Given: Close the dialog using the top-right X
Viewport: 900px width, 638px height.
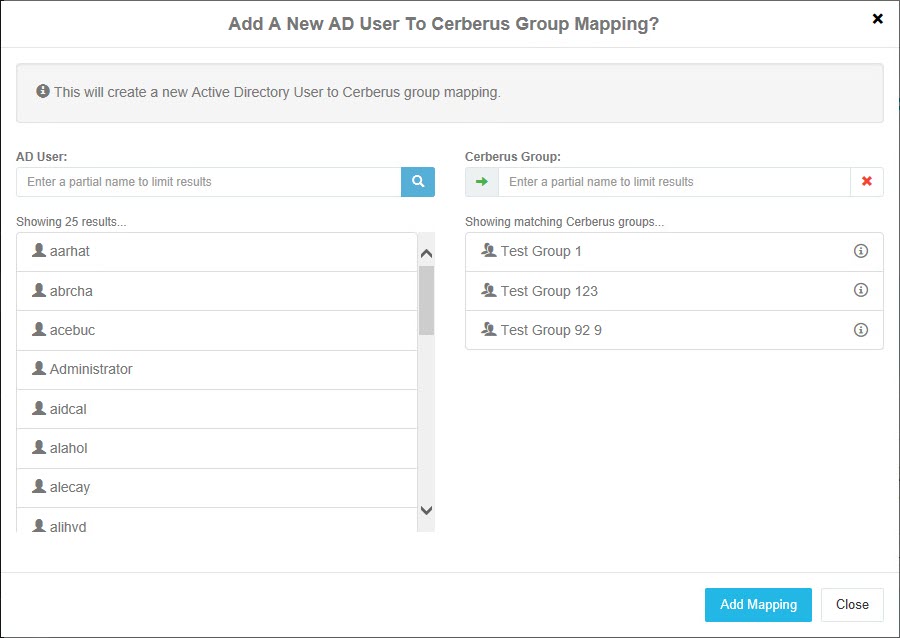Looking at the screenshot, I should click(x=877, y=19).
